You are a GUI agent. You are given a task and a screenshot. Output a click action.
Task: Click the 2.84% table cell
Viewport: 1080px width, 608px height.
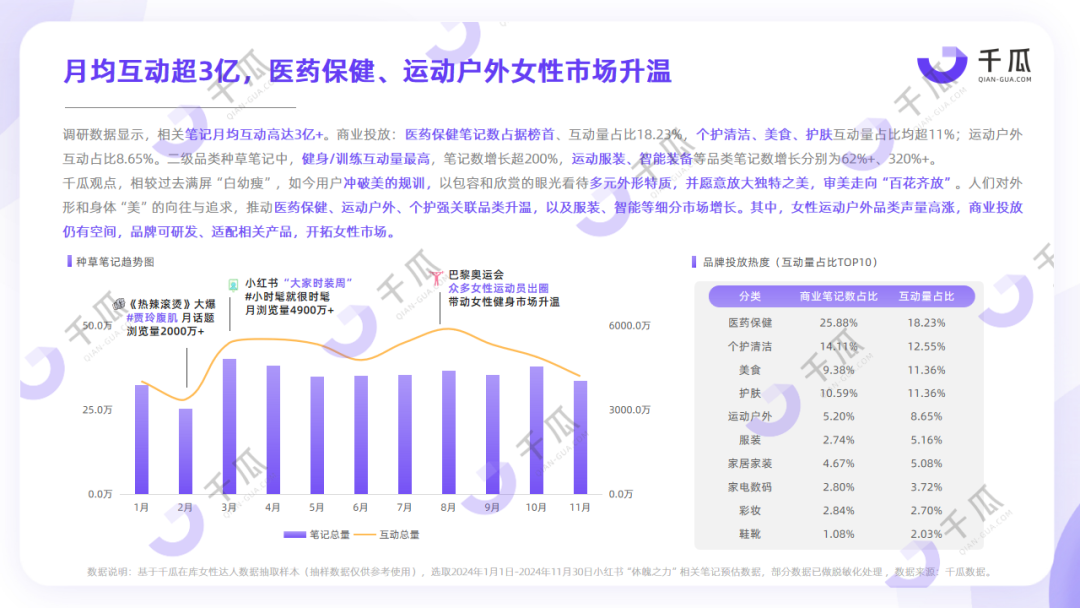pos(838,510)
